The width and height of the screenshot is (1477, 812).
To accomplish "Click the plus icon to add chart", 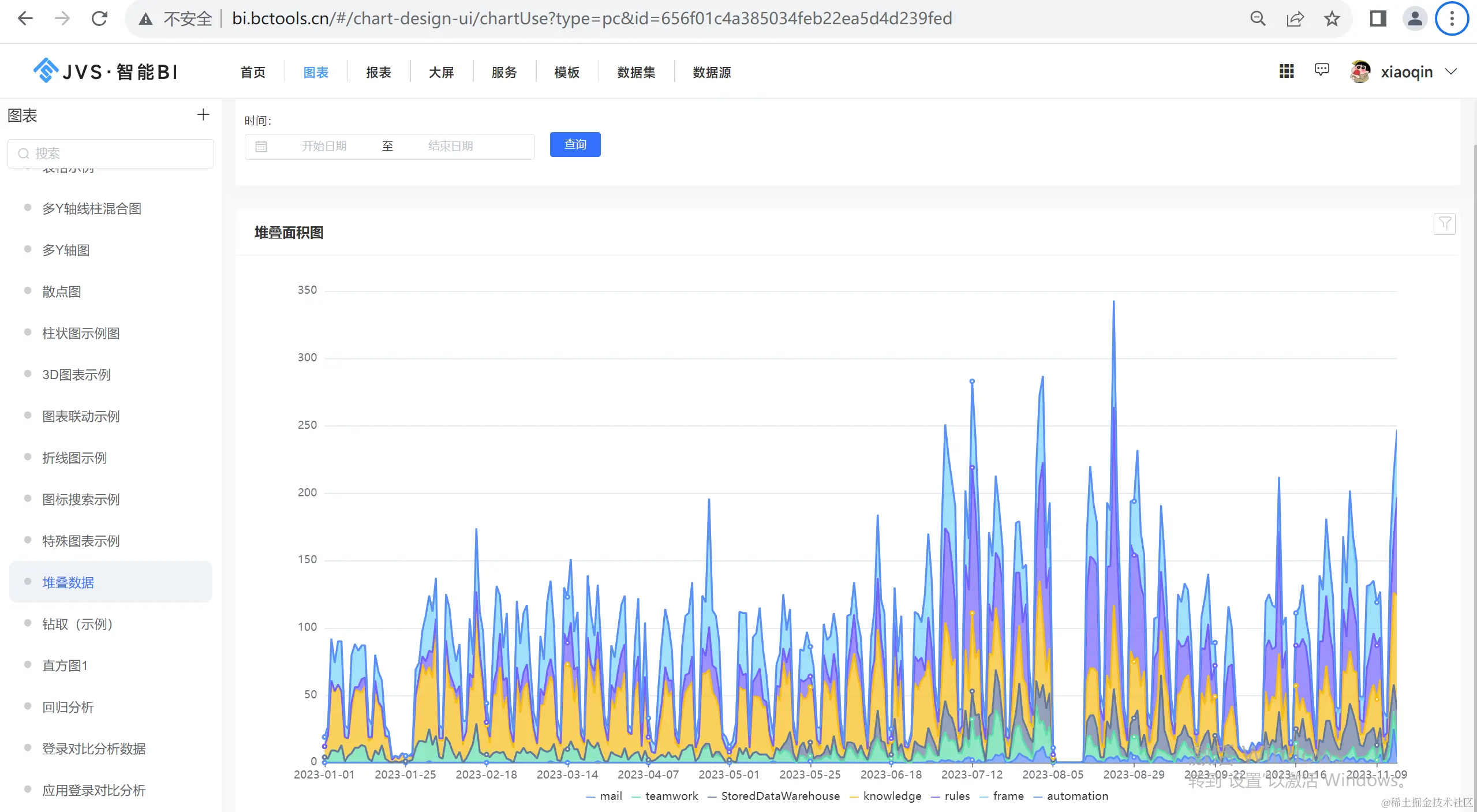I will (203, 115).
